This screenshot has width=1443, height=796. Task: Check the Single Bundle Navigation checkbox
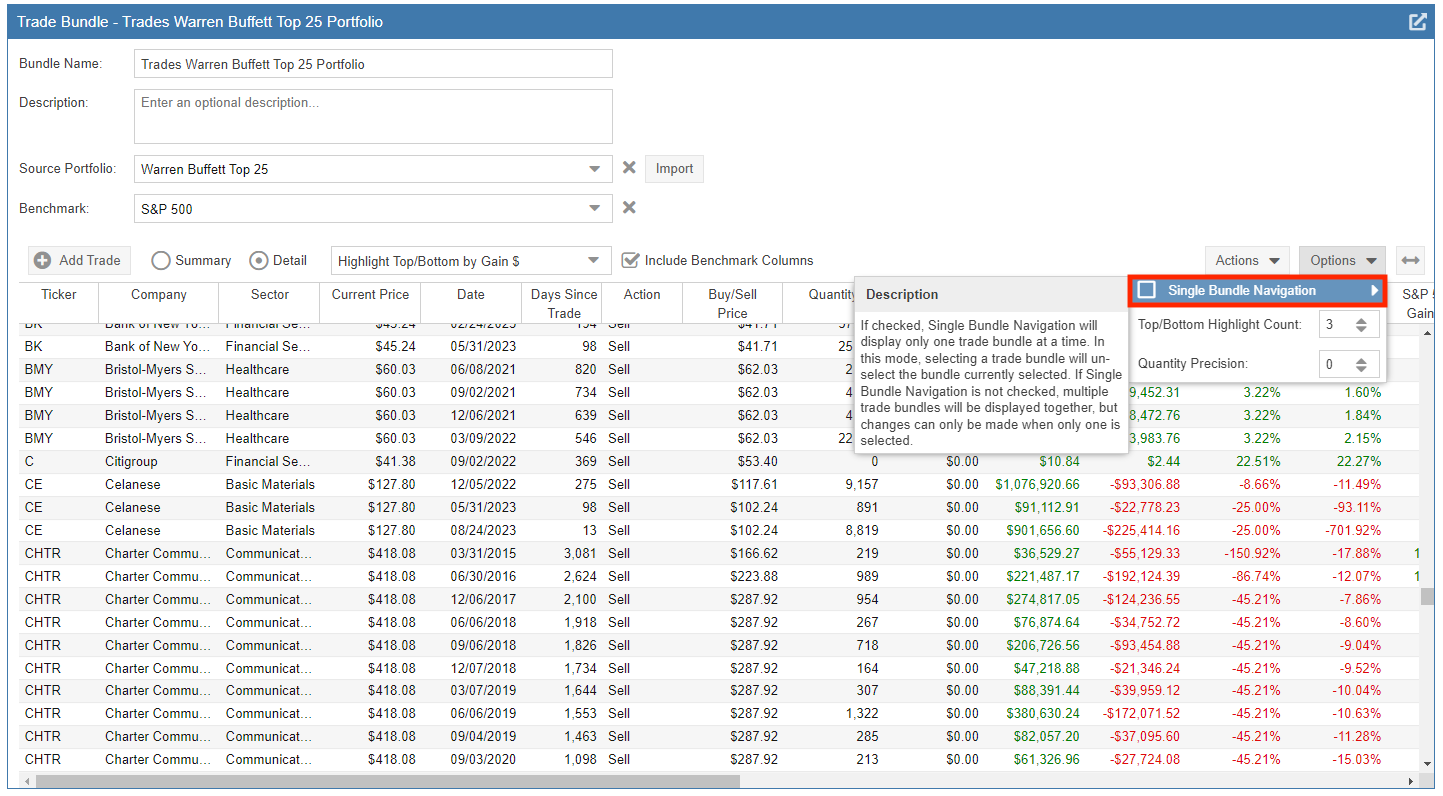pos(1147,290)
